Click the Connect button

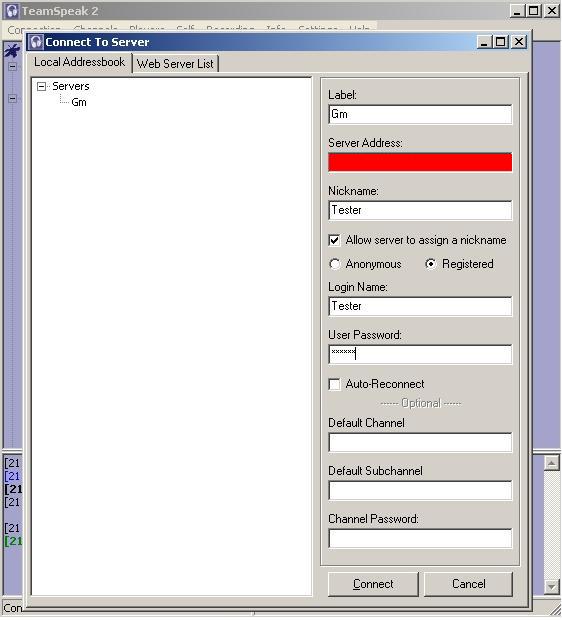click(373, 584)
